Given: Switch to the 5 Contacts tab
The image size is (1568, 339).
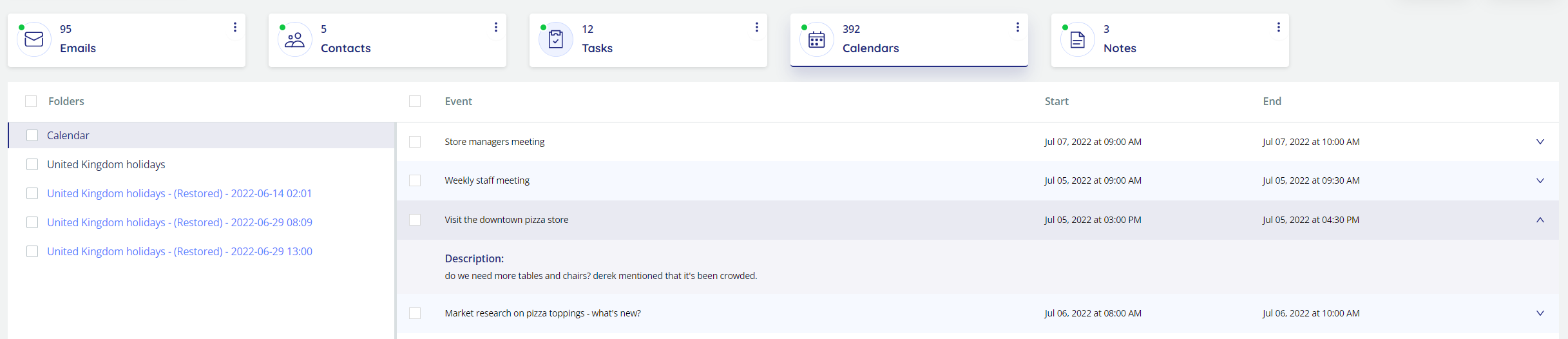Looking at the screenshot, I should [x=387, y=40].
